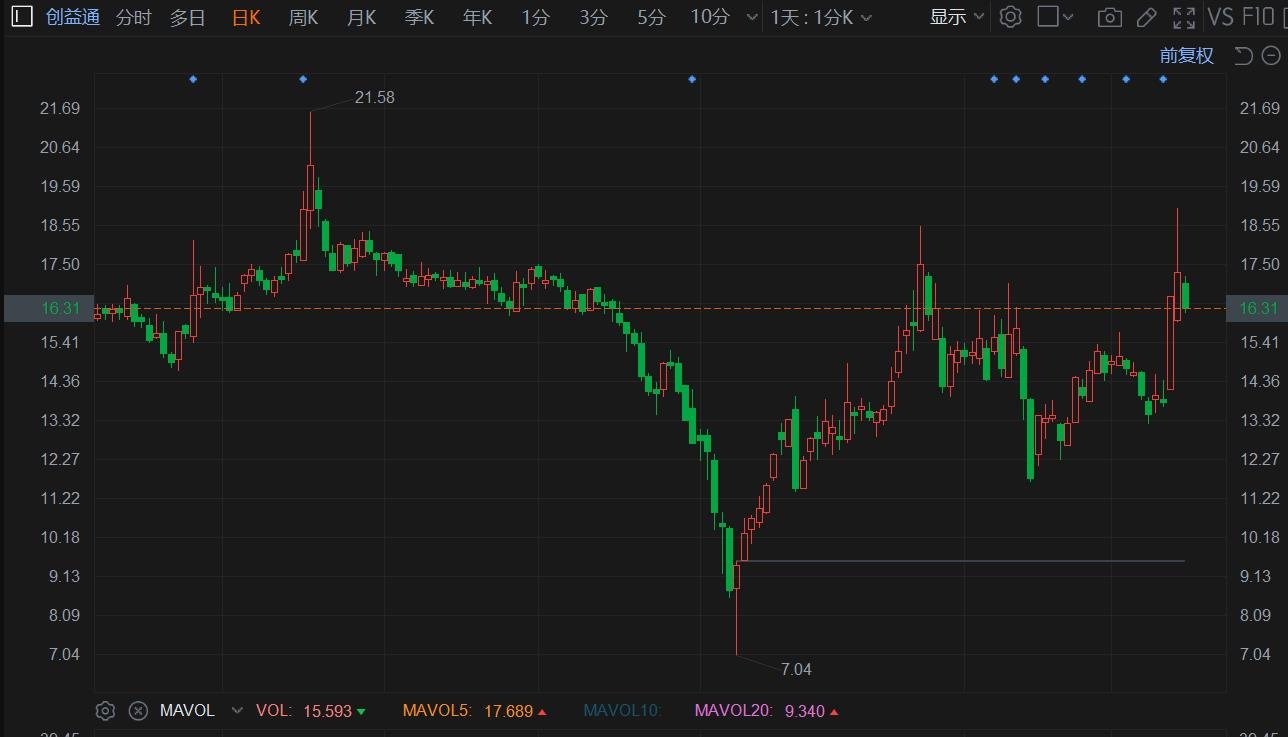Open the 1天 : 1分K dropdown
Image resolution: width=1288 pixels, height=737 pixels.
(821, 17)
